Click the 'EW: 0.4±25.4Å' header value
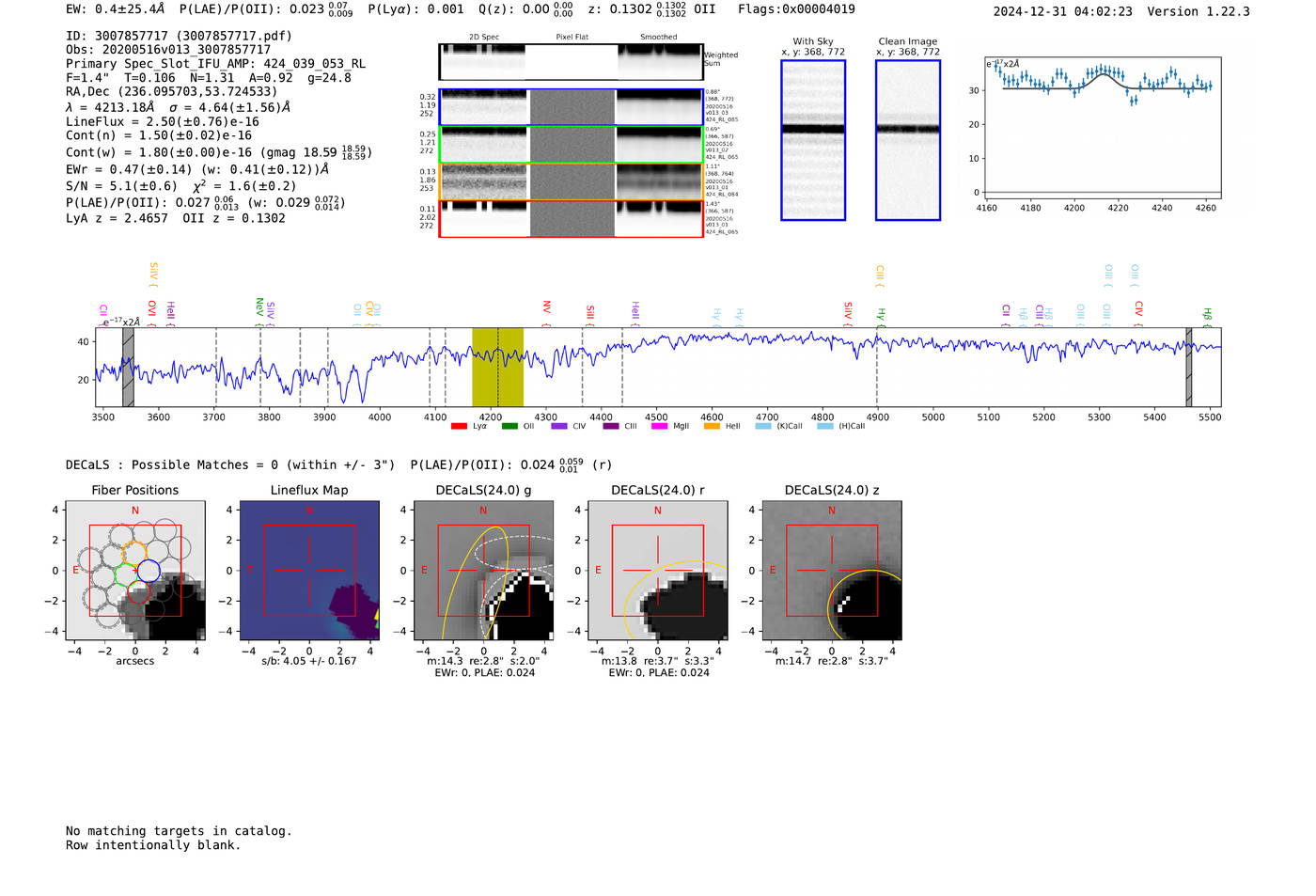This screenshot has height=896, width=1316. pyautogui.click(x=115, y=9)
